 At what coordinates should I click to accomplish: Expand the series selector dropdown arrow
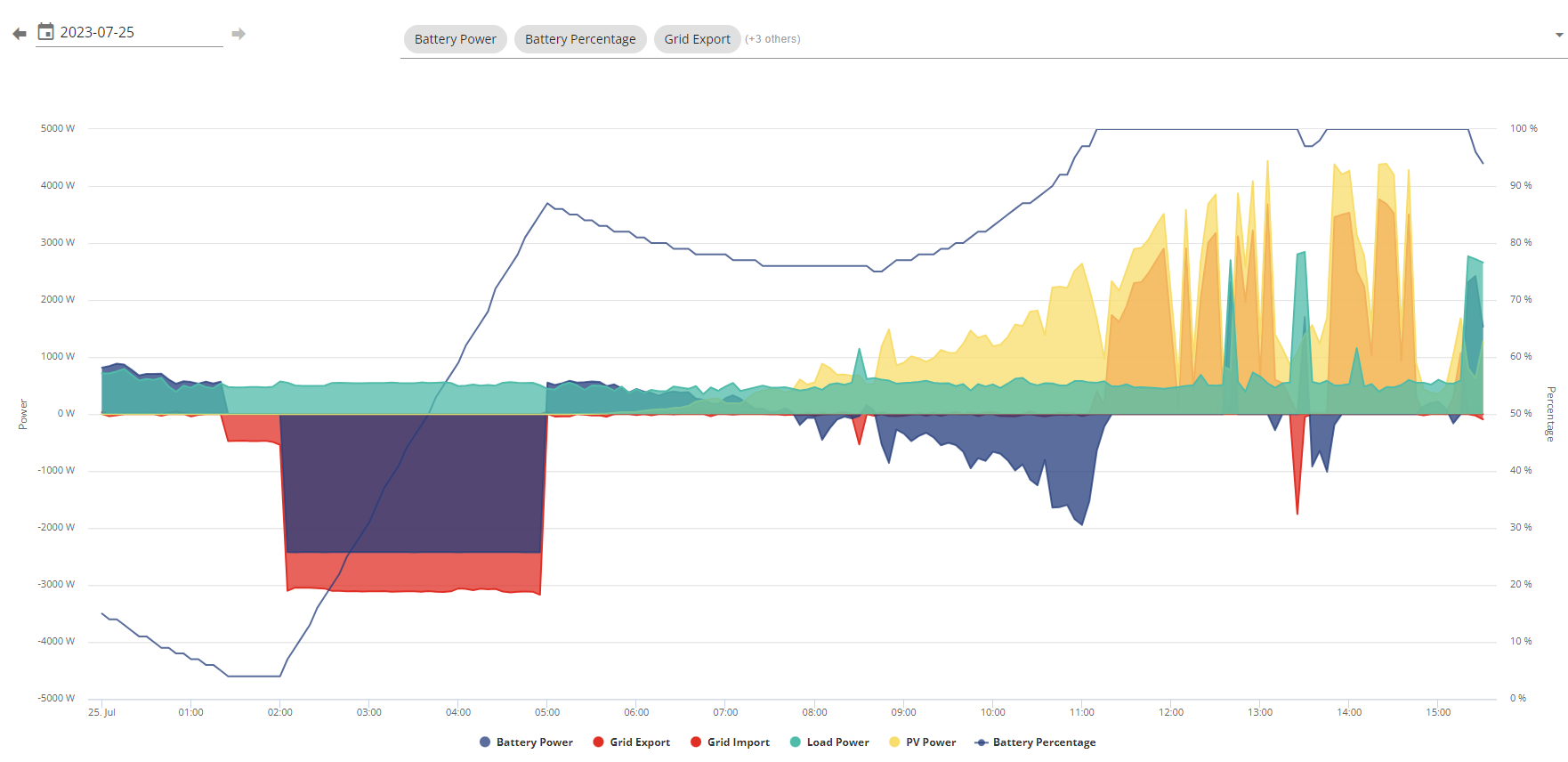pyautogui.click(x=1558, y=36)
